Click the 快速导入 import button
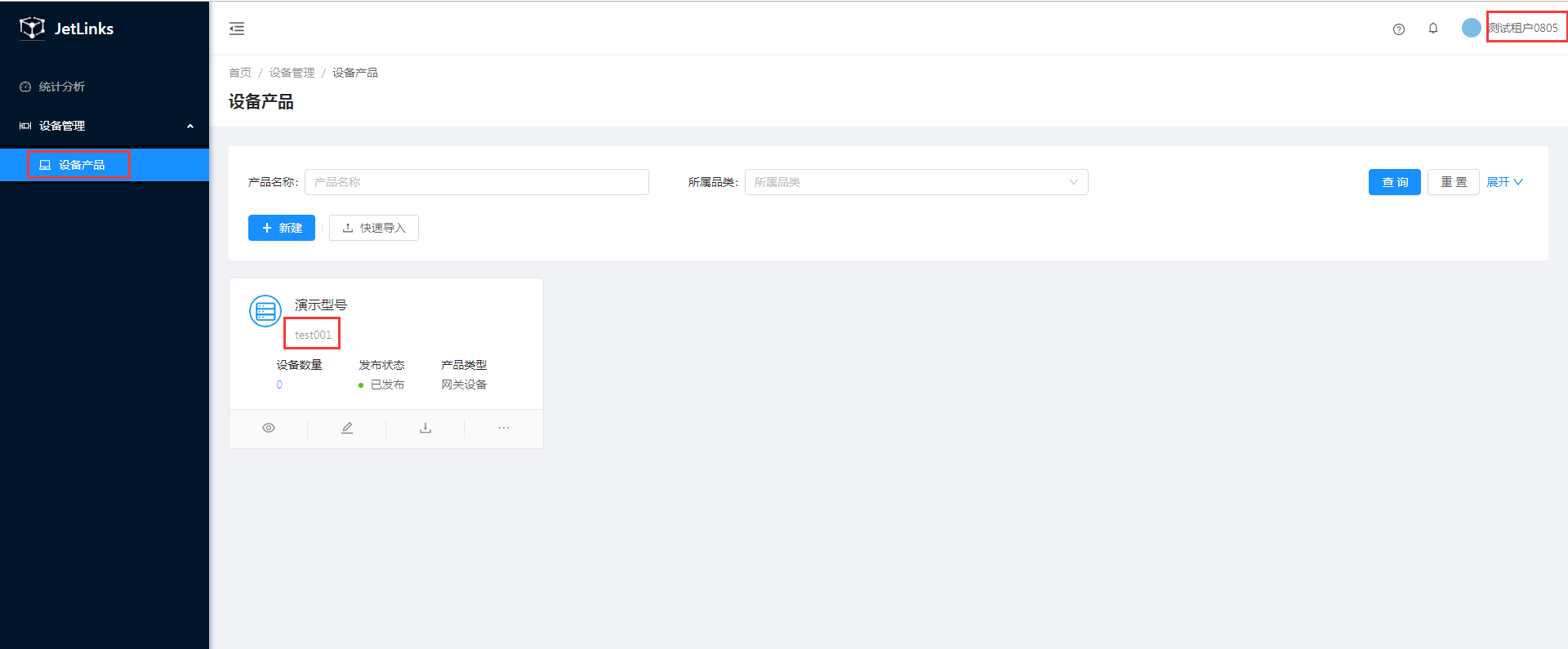 tap(374, 228)
